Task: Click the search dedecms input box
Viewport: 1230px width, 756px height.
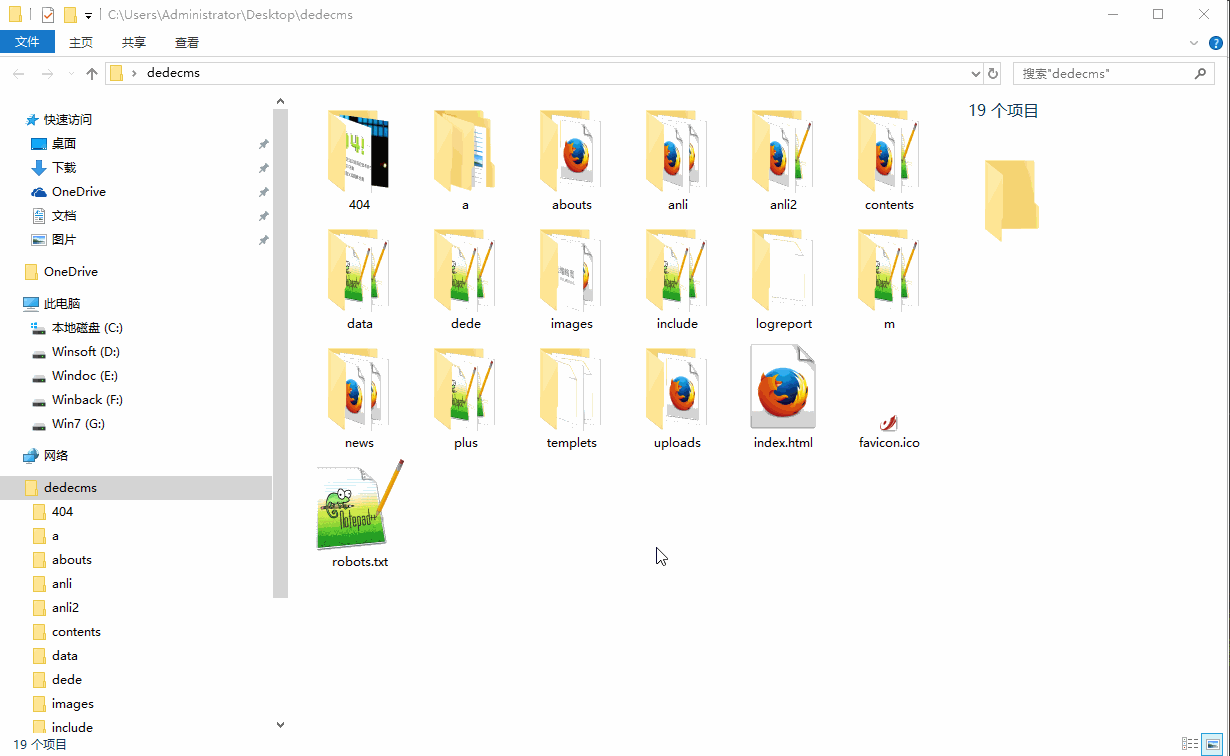Action: pos(1100,73)
